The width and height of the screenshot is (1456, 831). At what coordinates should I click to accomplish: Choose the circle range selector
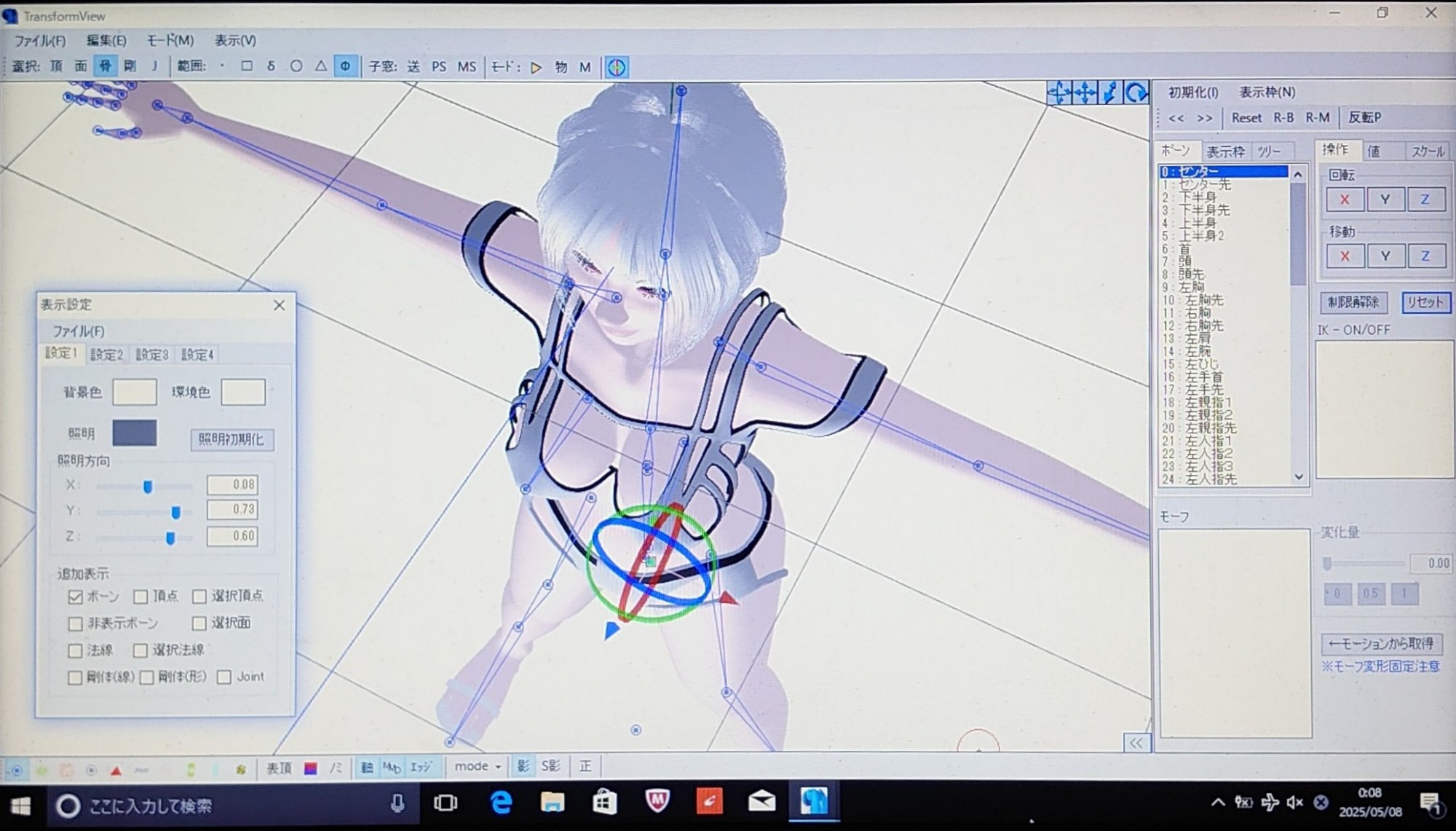coord(296,66)
